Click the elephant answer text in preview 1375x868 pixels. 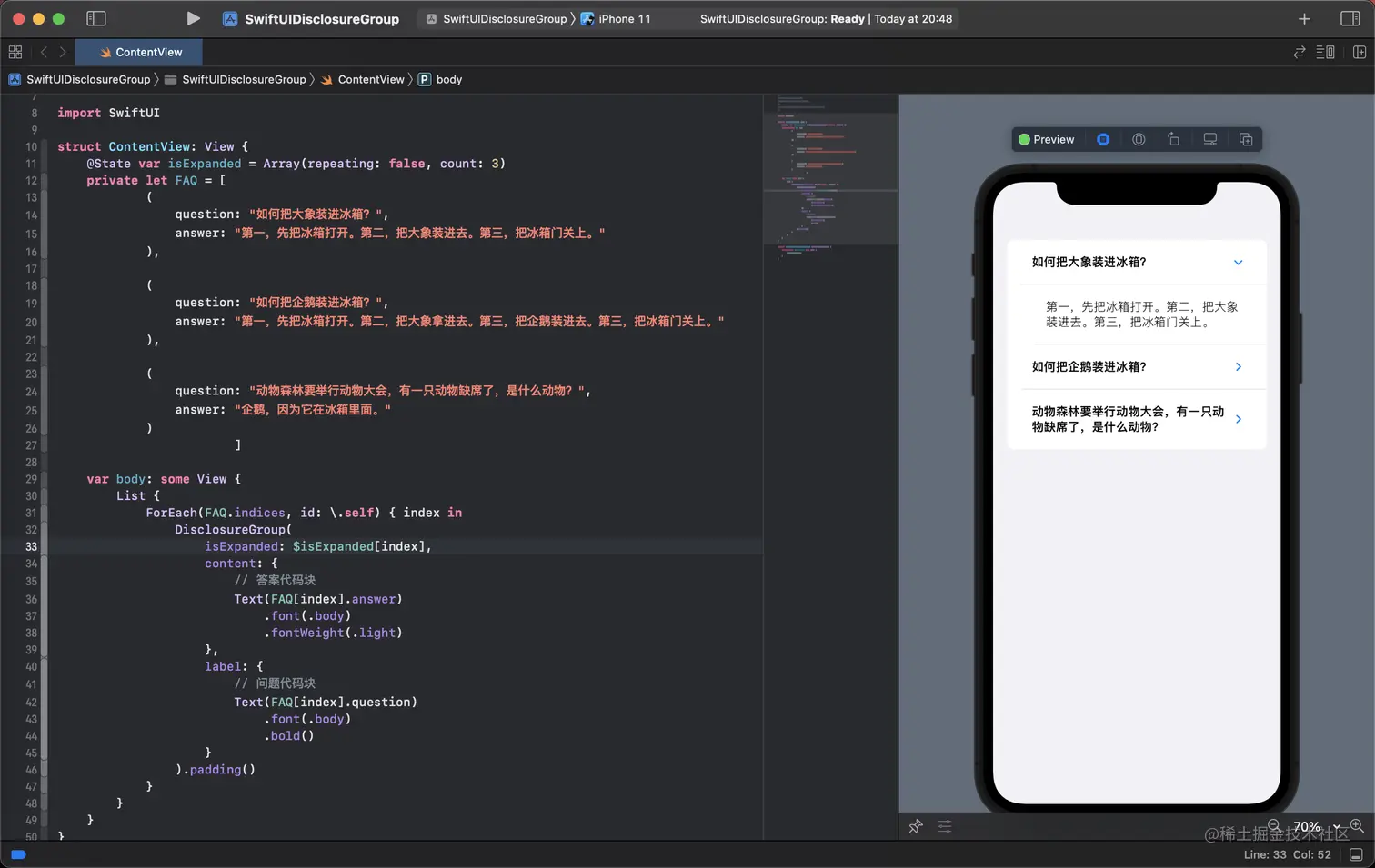(1141, 314)
